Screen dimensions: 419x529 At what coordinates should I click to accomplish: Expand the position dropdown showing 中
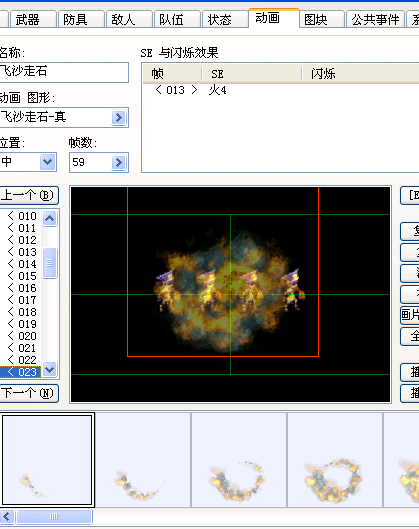[x=48, y=162]
